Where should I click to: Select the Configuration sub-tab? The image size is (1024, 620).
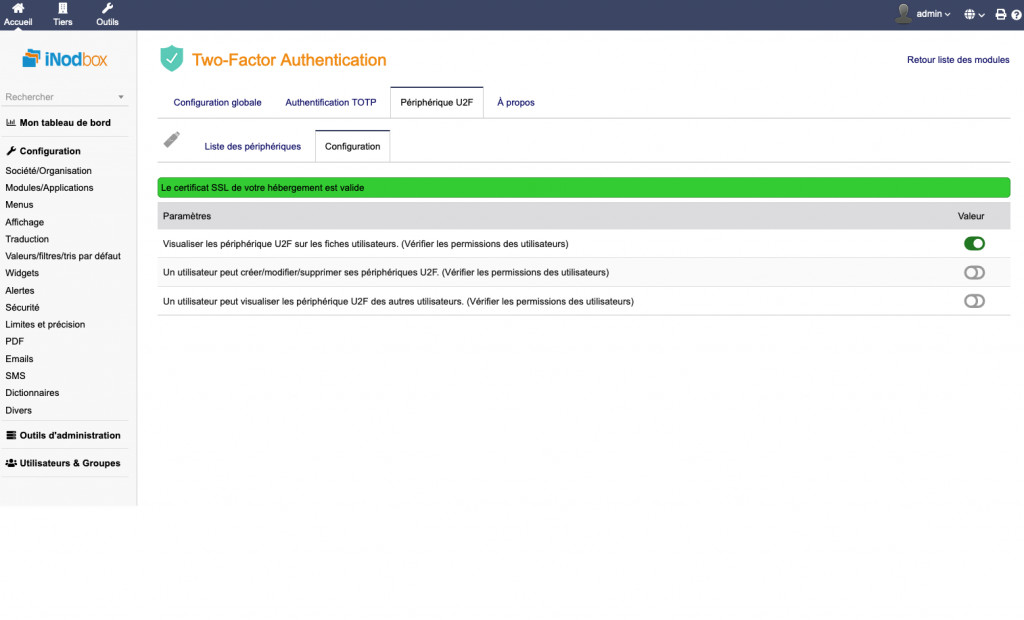coord(353,146)
